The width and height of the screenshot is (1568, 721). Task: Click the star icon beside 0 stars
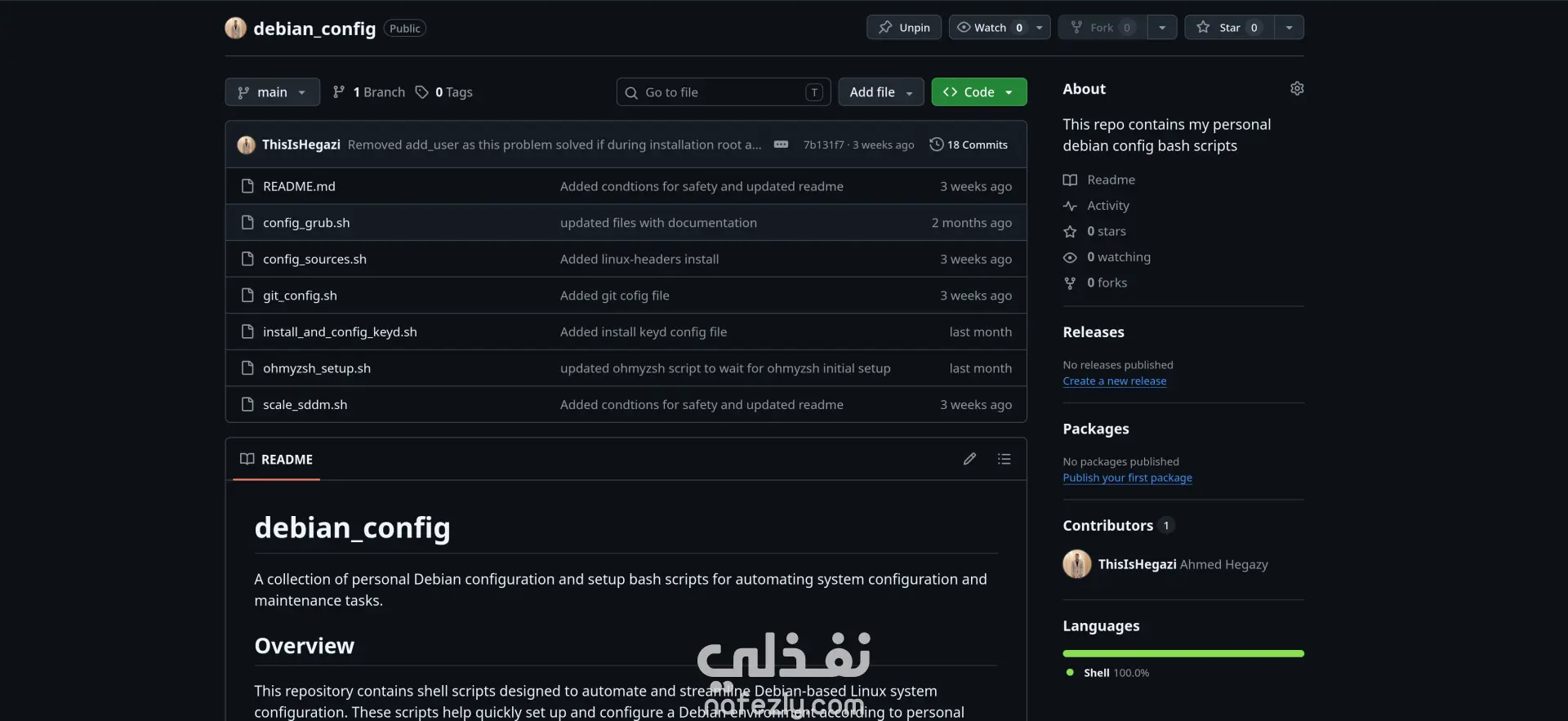click(x=1070, y=231)
